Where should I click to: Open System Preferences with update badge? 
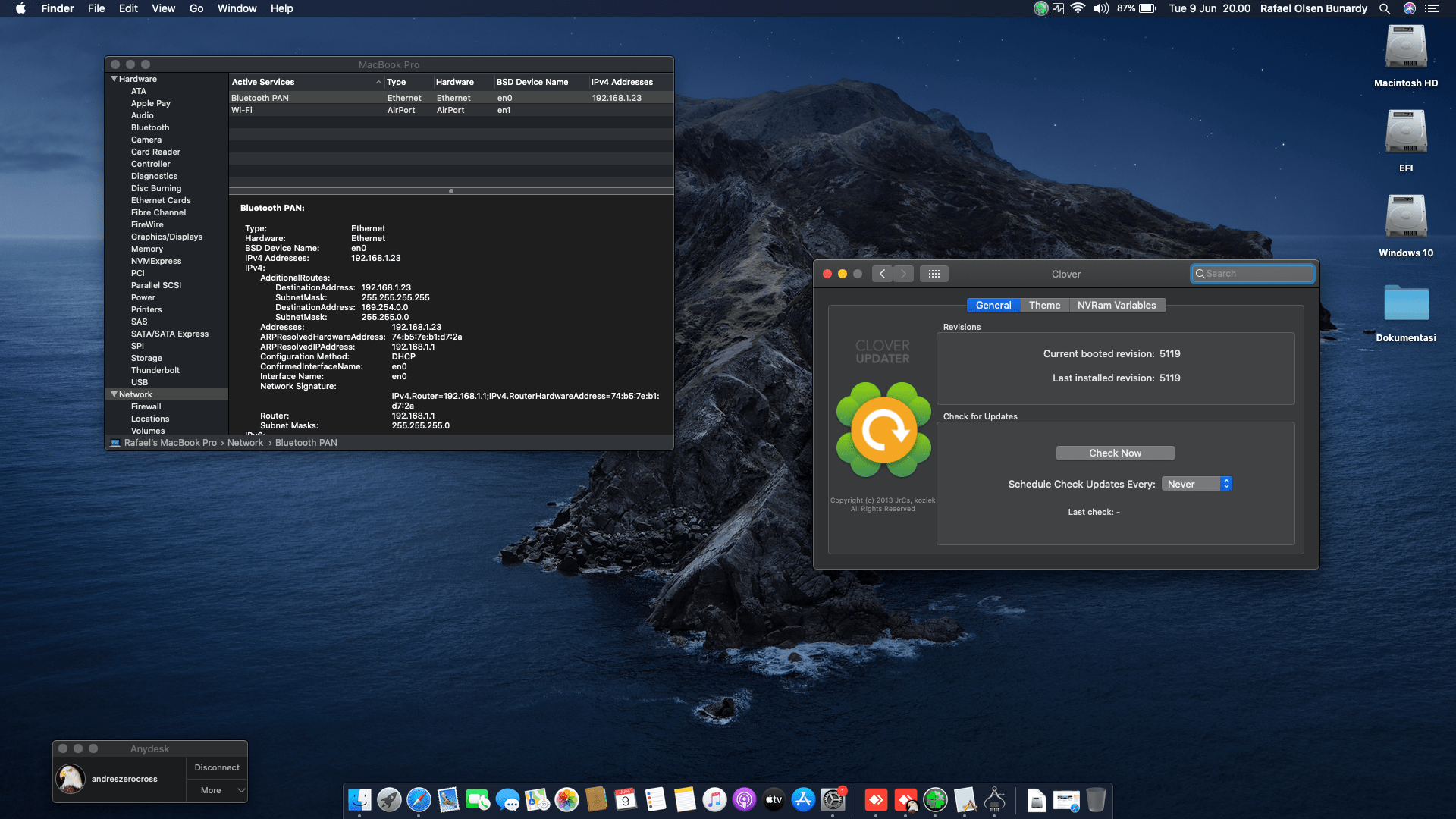[x=833, y=799]
